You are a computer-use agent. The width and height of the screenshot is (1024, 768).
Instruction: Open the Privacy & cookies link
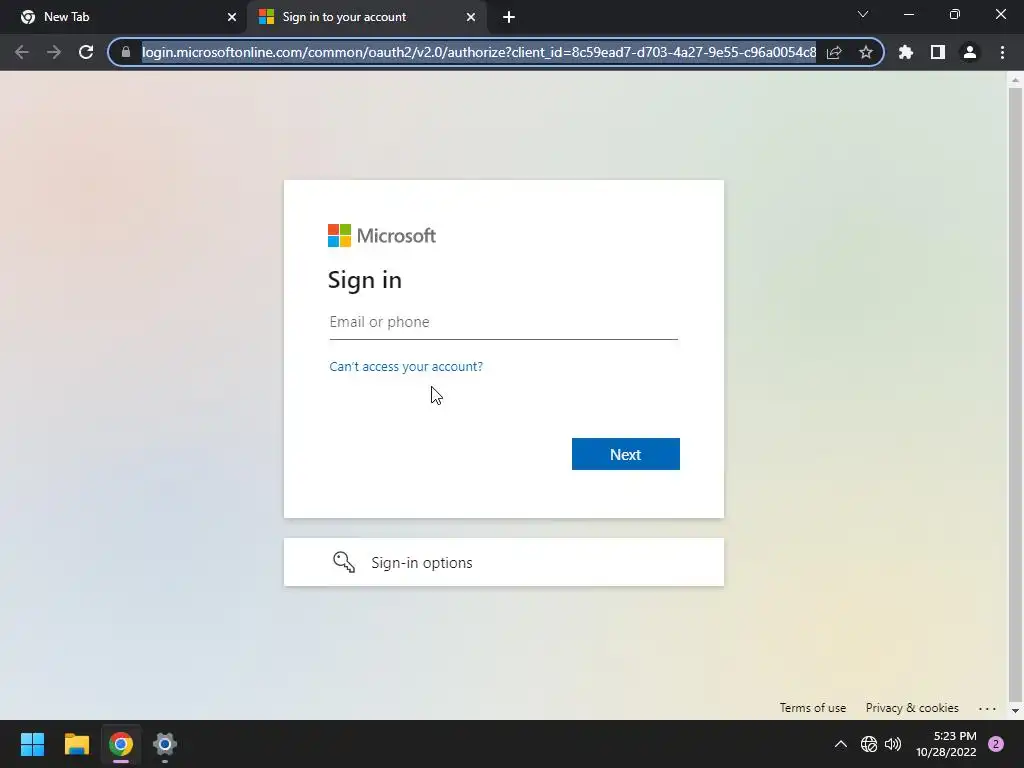912,708
